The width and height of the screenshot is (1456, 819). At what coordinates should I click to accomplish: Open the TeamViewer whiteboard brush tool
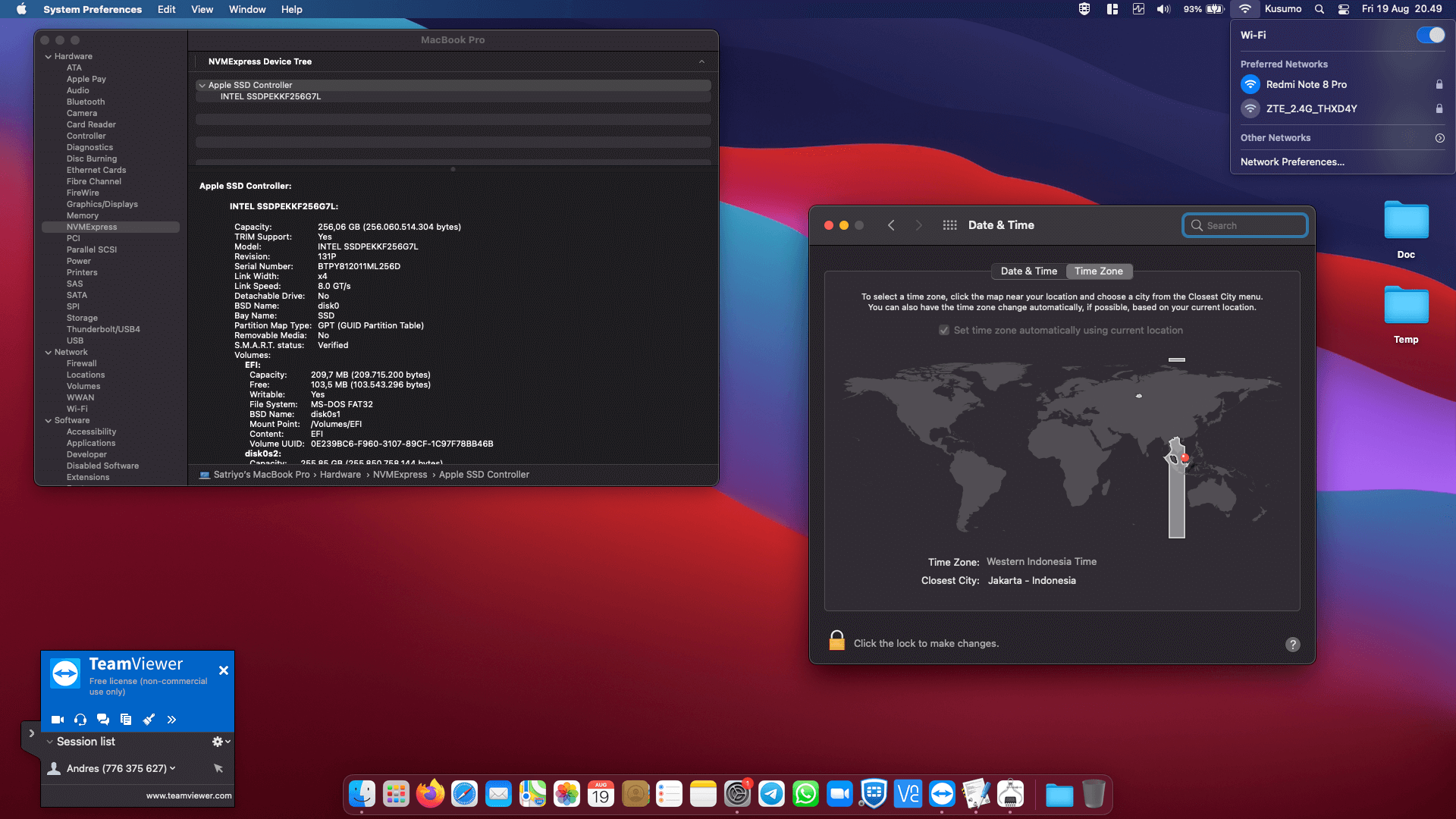[149, 720]
